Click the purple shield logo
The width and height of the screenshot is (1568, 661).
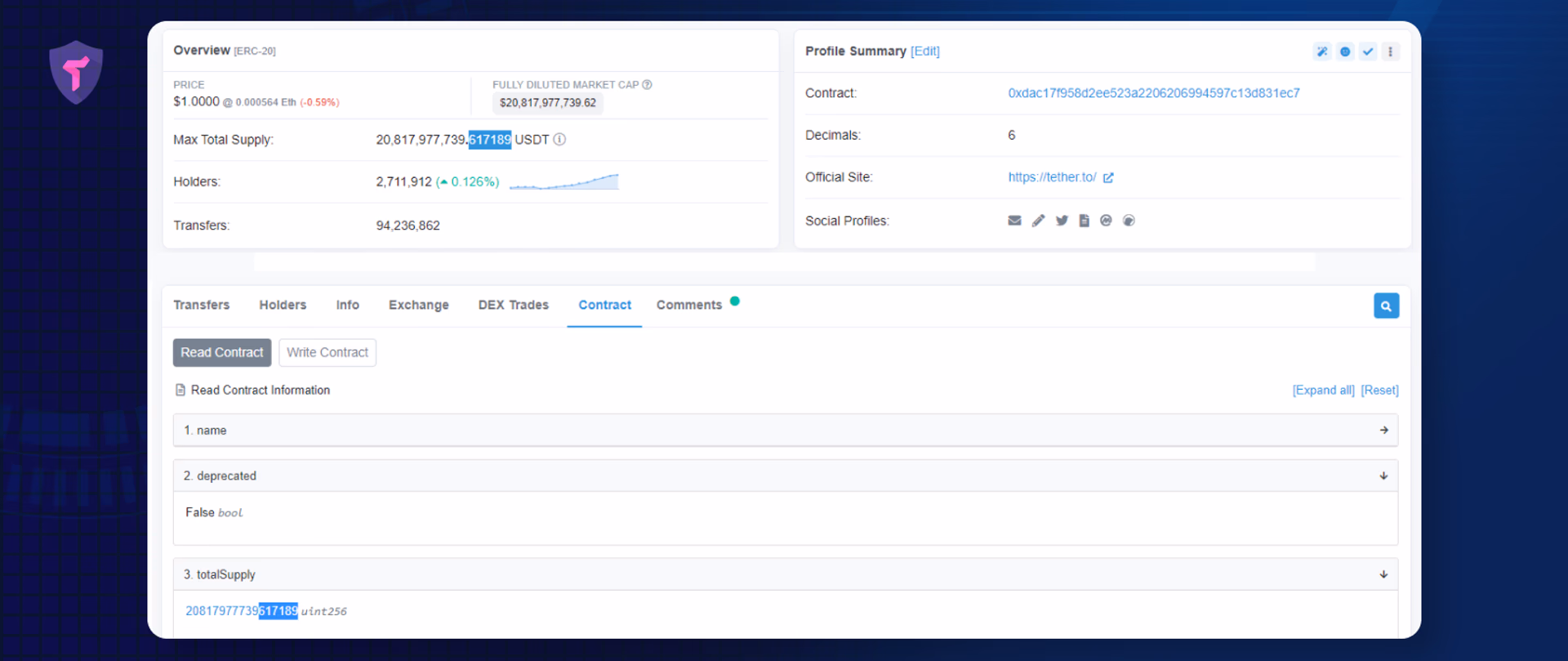click(x=76, y=73)
